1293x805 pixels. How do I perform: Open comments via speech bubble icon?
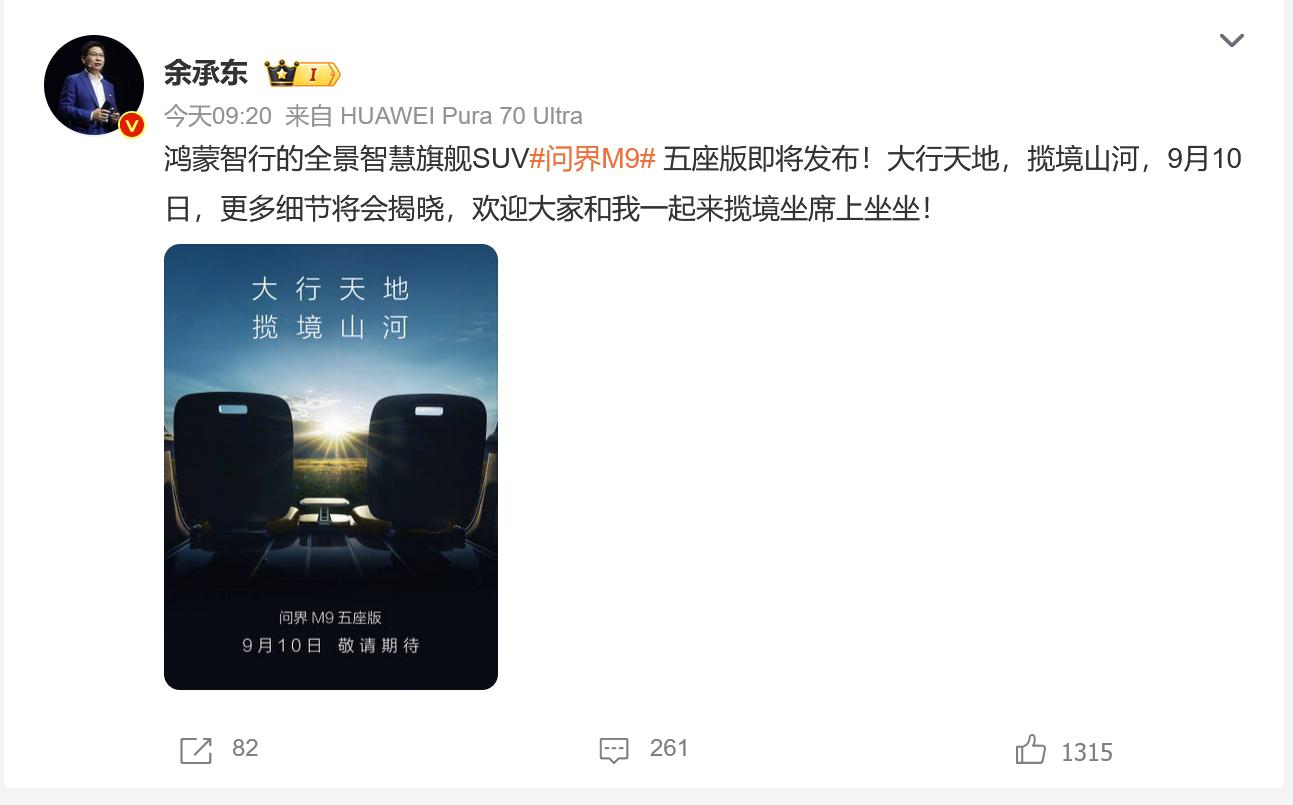614,750
